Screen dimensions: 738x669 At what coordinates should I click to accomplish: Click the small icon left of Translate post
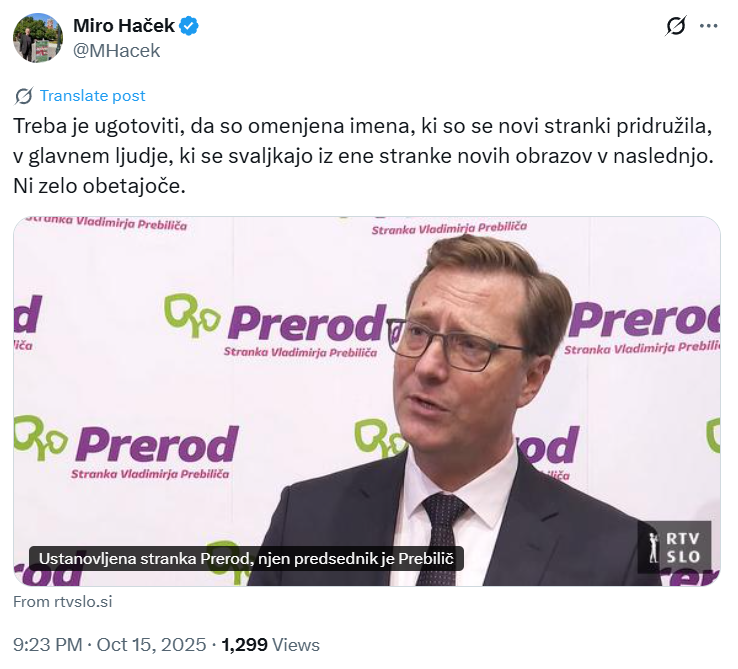(x=24, y=96)
